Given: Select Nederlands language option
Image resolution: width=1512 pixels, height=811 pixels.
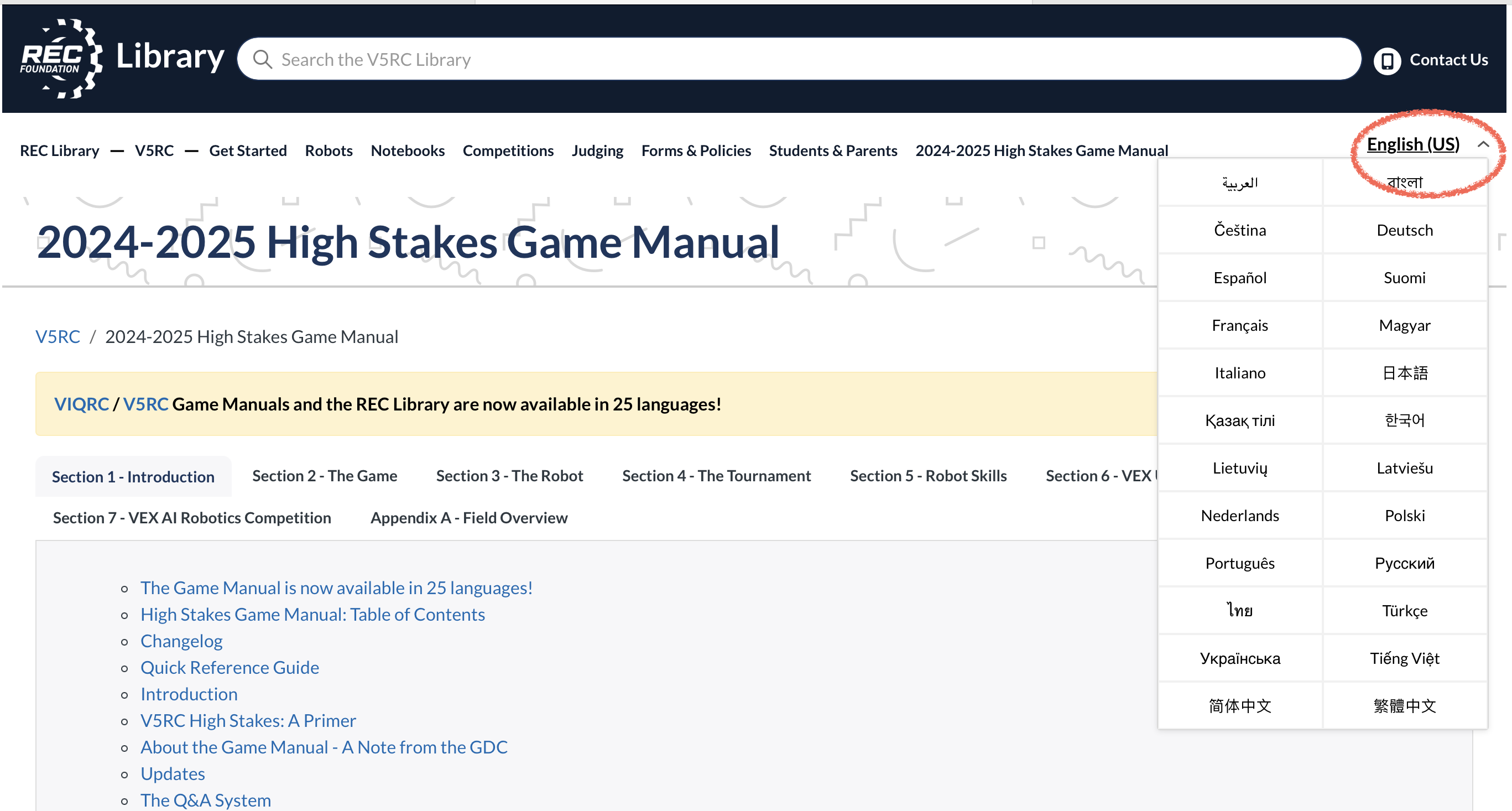Looking at the screenshot, I should (x=1240, y=516).
